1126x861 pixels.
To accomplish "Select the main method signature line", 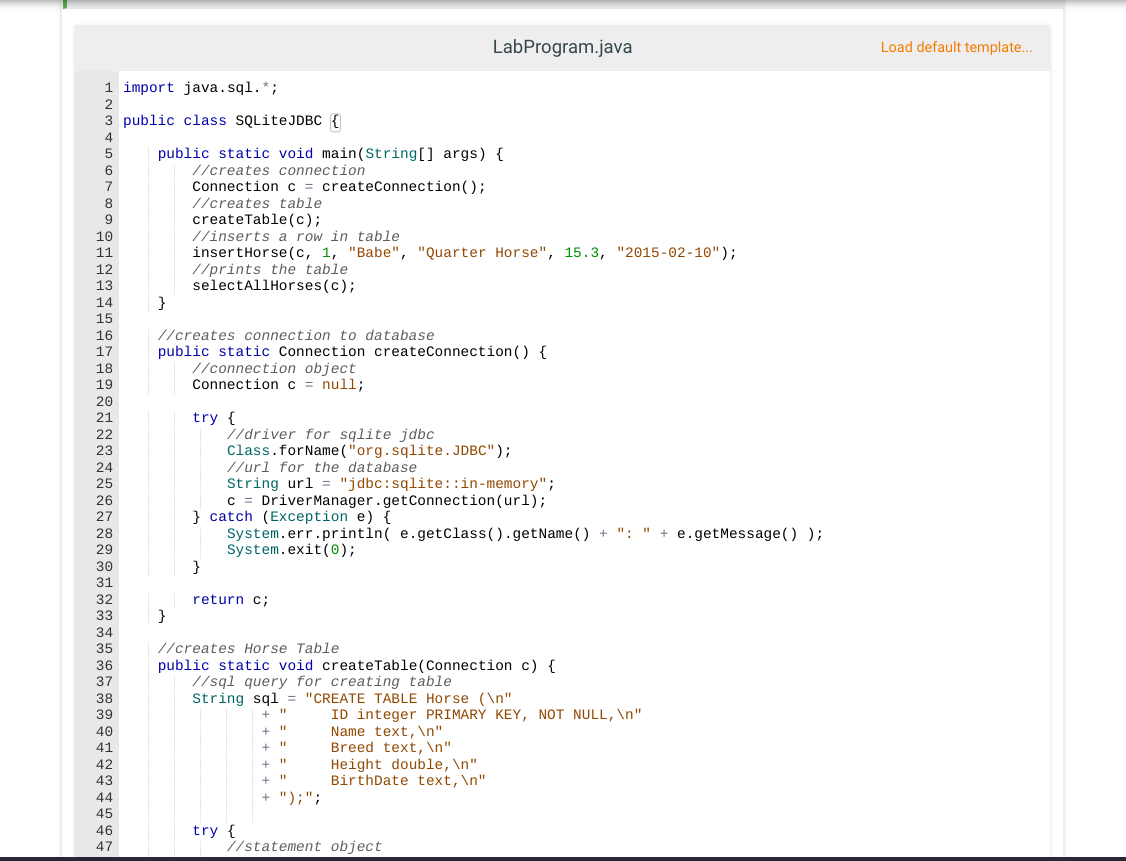I will click(x=330, y=153).
